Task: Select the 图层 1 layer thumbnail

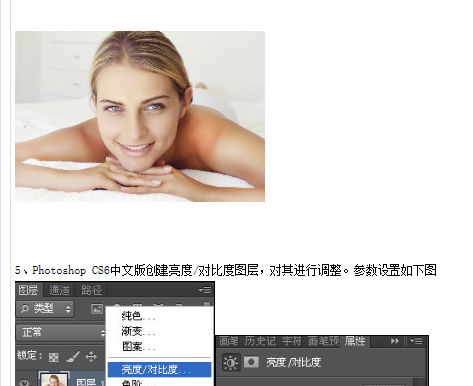Action: pos(54,379)
